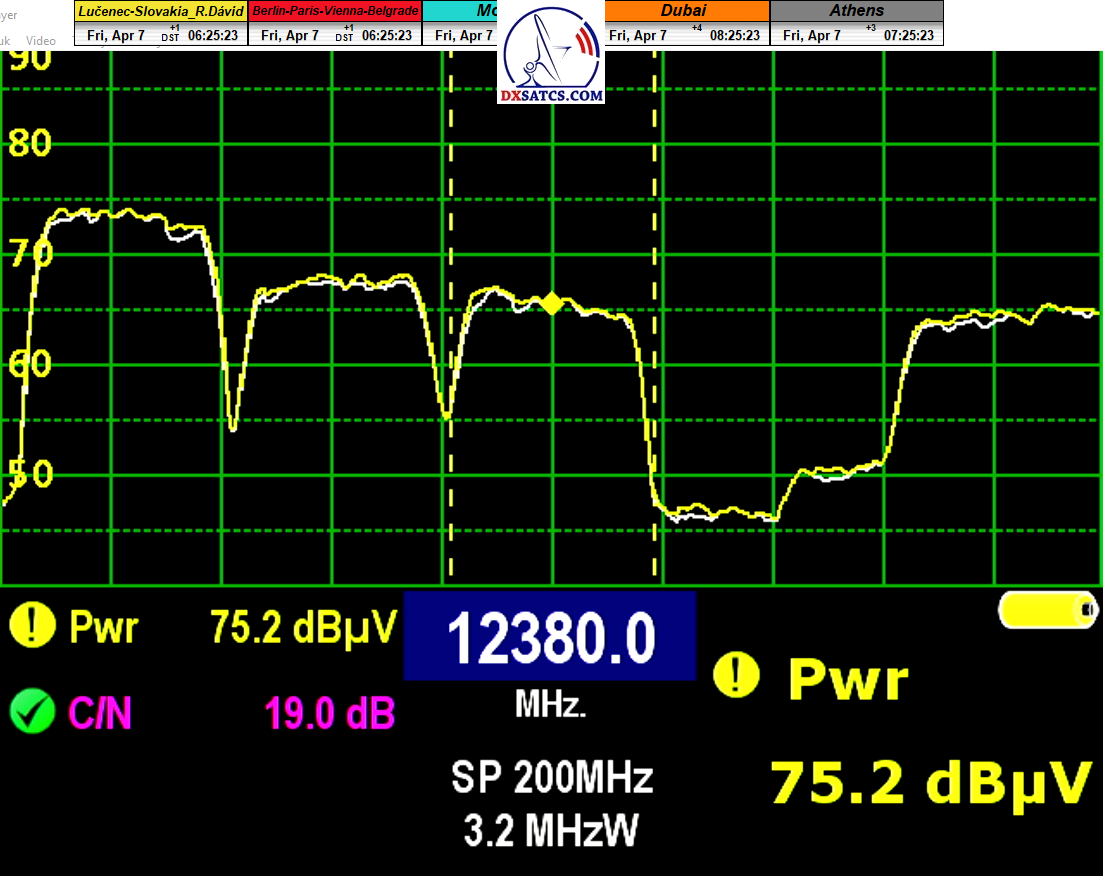This screenshot has width=1103, height=876.
Task: Click the large warning icon beside right Pwr
Action: 735,677
